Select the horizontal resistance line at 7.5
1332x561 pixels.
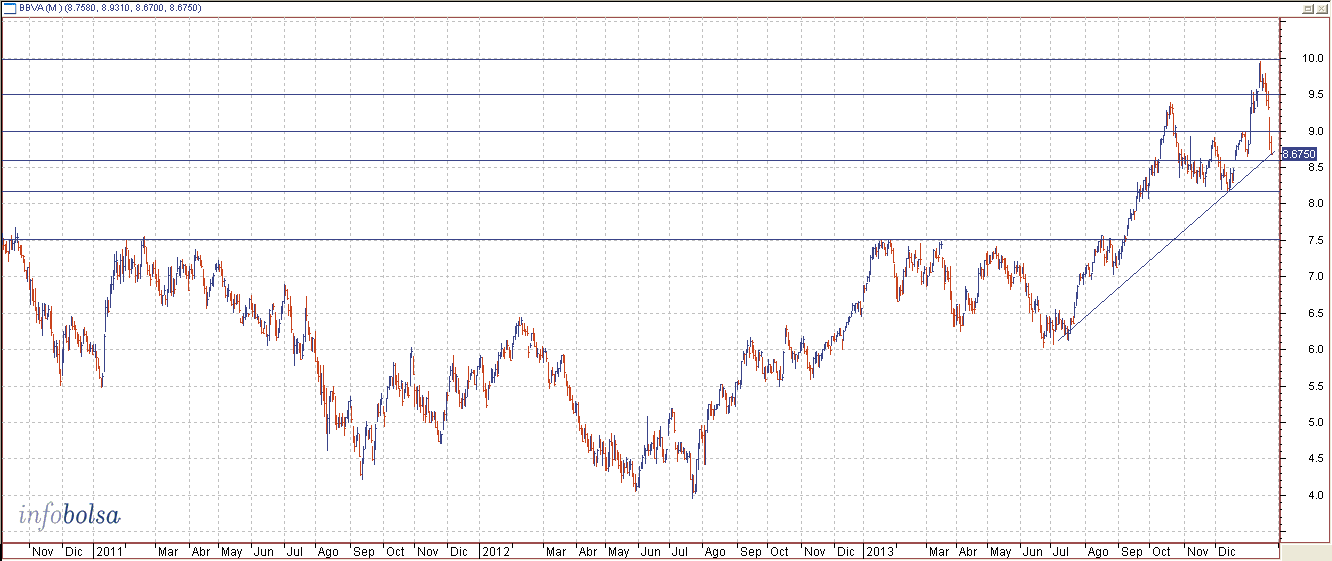(x=600, y=240)
